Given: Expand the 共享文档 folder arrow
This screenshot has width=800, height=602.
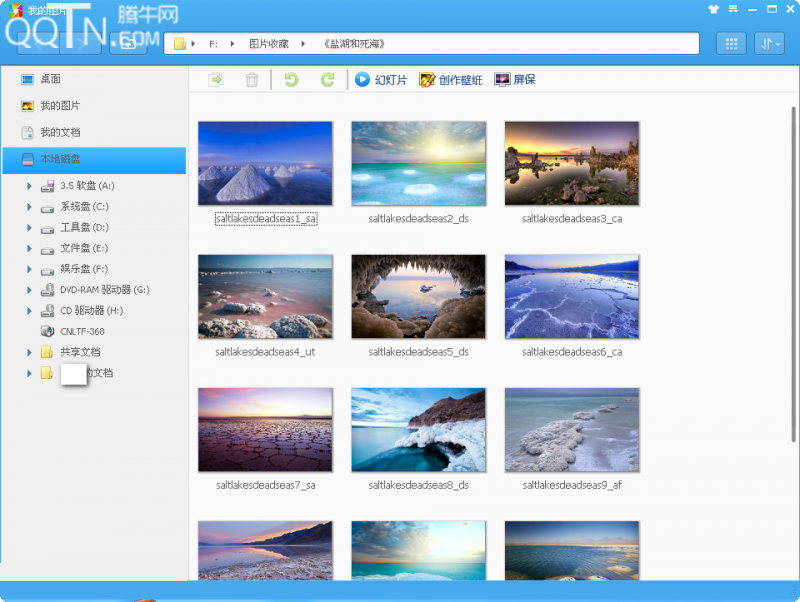Looking at the screenshot, I should (30, 352).
